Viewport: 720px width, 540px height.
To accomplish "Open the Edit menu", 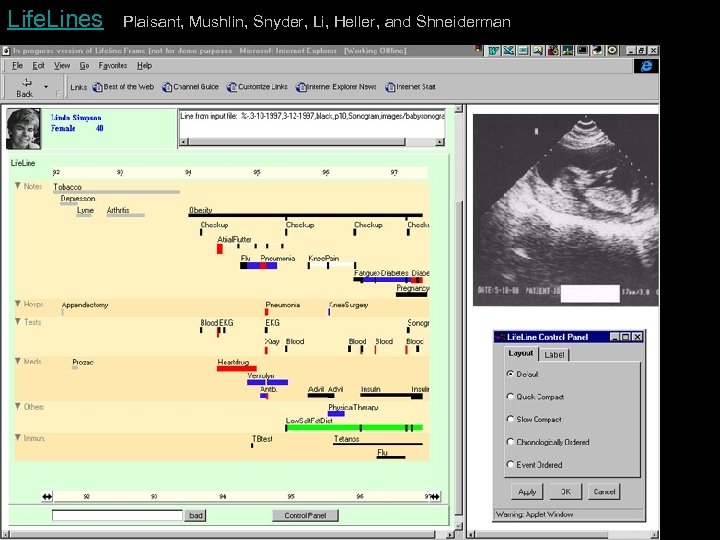I will point(39,66).
